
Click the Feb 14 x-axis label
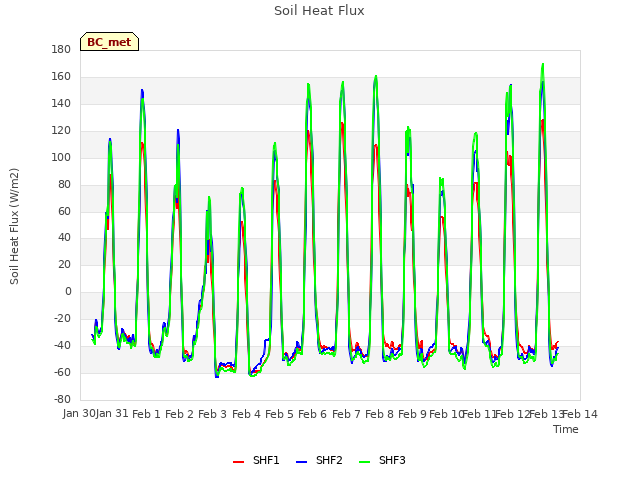[x=580, y=414]
